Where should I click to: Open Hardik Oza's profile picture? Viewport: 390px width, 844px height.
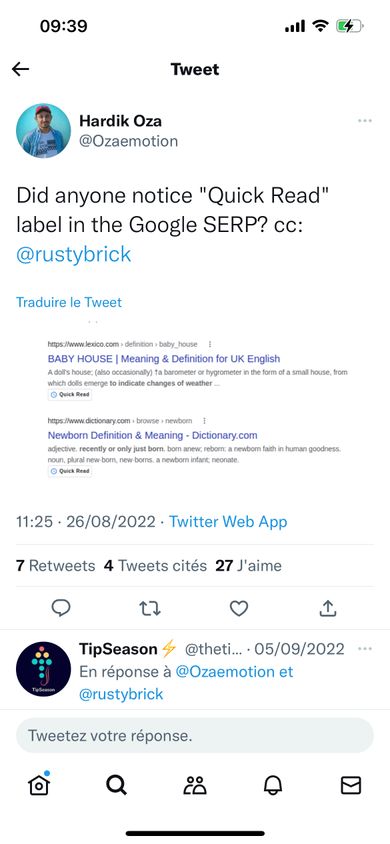(43, 131)
